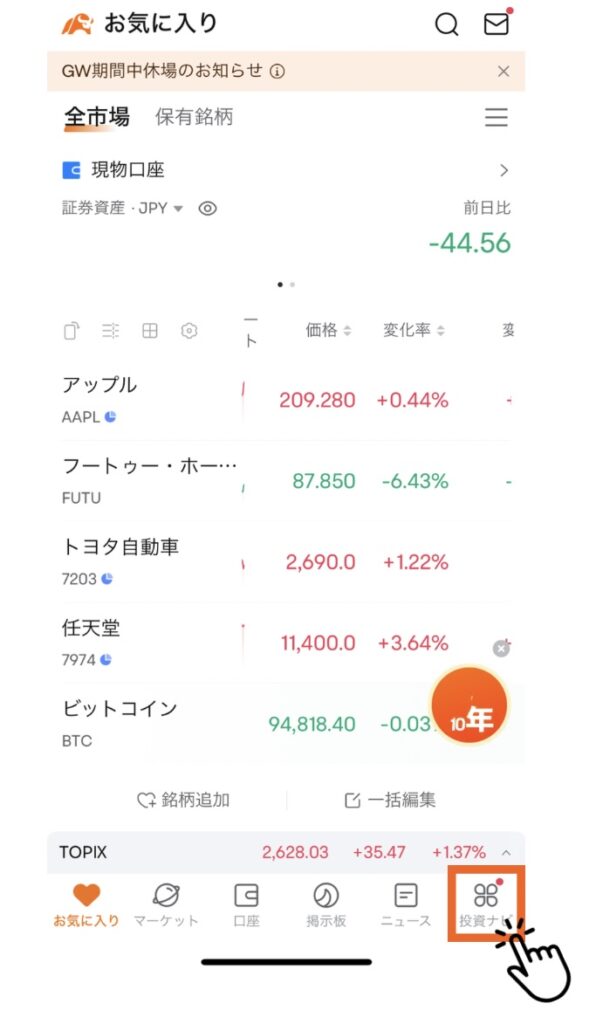The height and width of the screenshot is (1024, 596).
Task: Toggle asset visibility with the eye icon
Action: coord(208,209)
